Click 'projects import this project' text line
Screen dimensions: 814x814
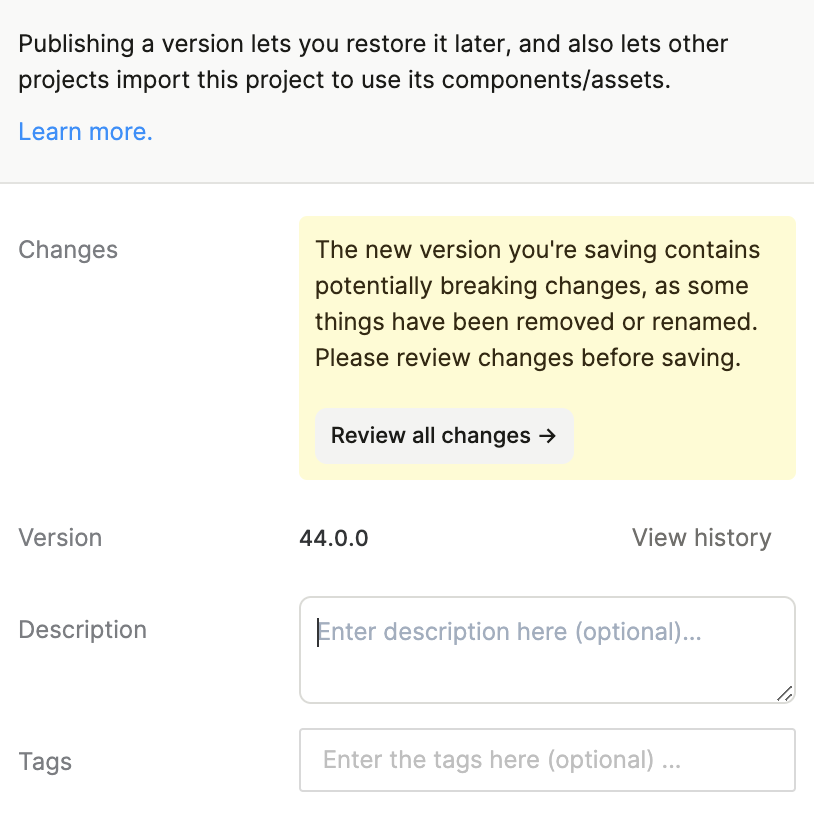click(x=344, y=81)
